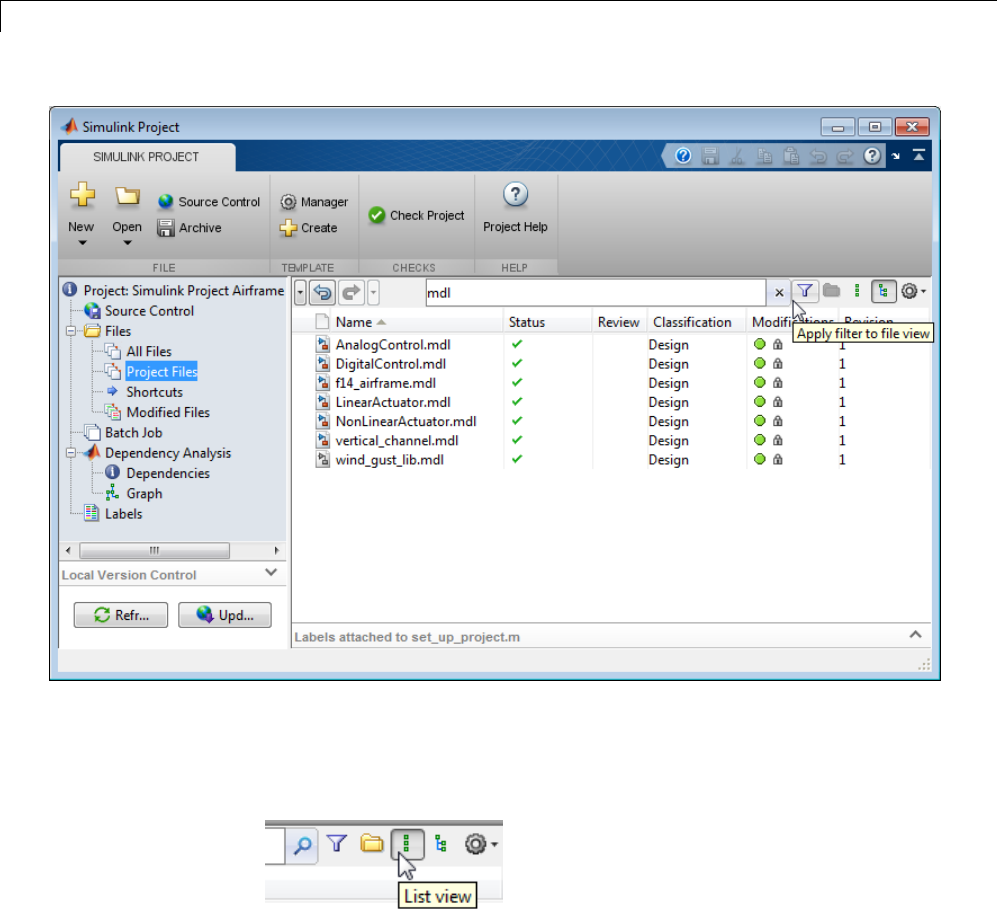
Task: Switch to list view in file toolbar
Action: click(x=857, y=291)
